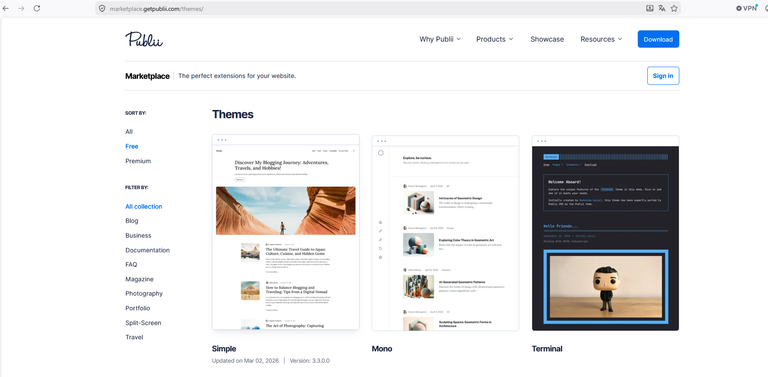Screen dimensions: 768x377
Task: Click the shield icon in the address bar
Action: tap(102, 8)
